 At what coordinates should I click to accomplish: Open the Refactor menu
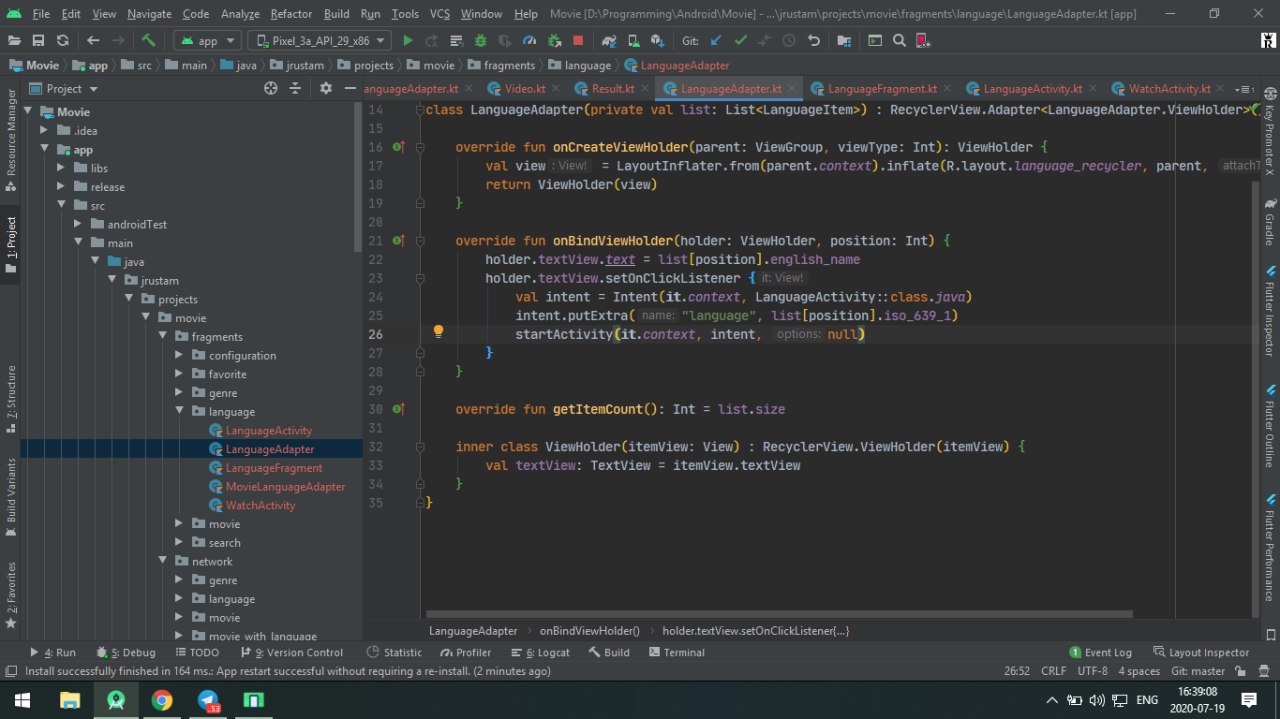(291, 14)
